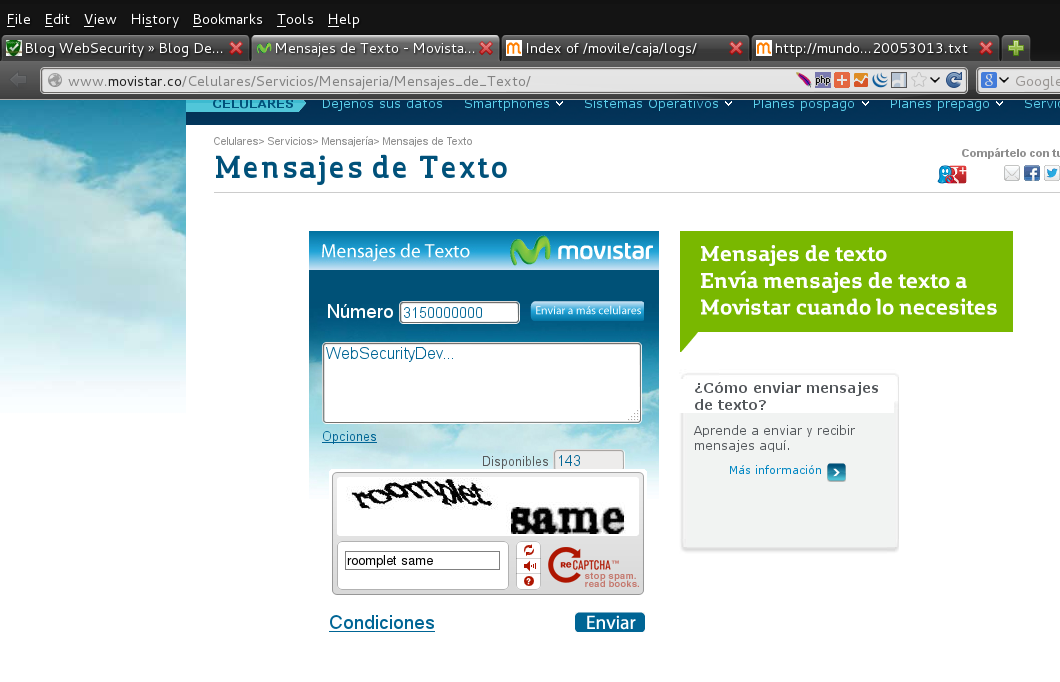Share the page via Google+ icon
The image size is (1060, 682).
tap(952, 174)
